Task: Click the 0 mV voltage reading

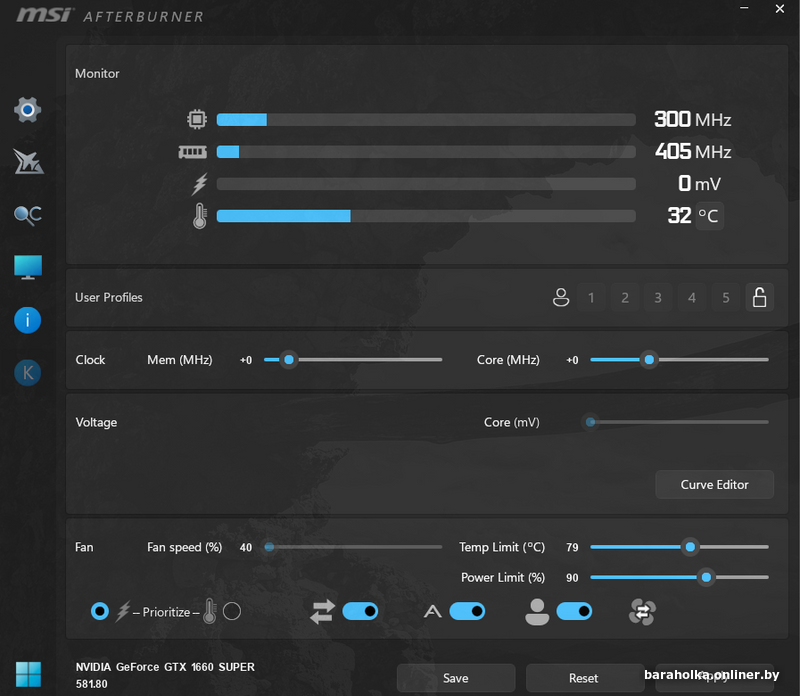Action: pyautogui.click(x=699, y=184)
